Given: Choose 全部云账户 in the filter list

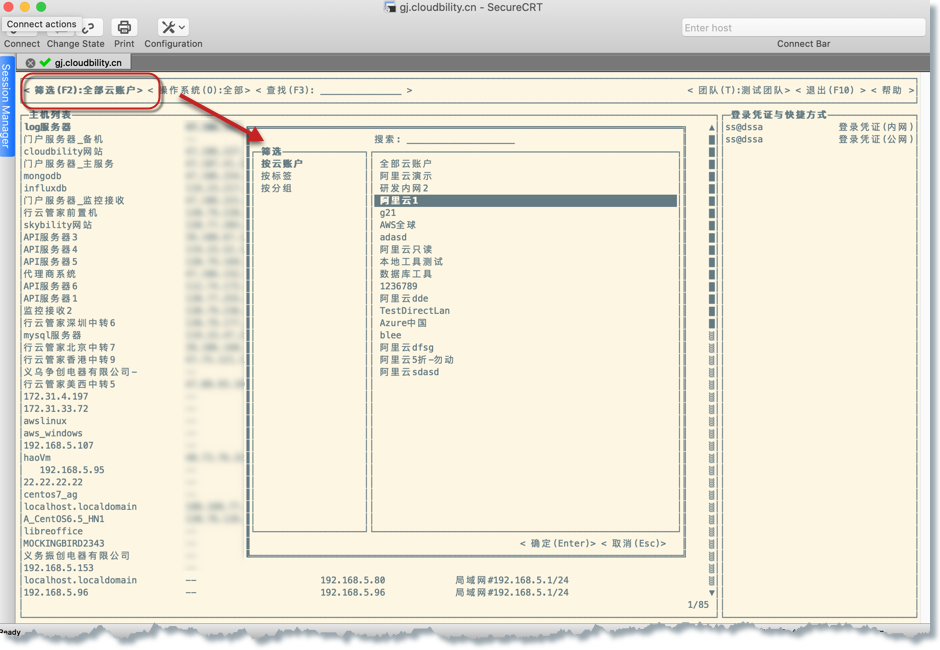Looking at the screenshot, I should pos(406,164).
